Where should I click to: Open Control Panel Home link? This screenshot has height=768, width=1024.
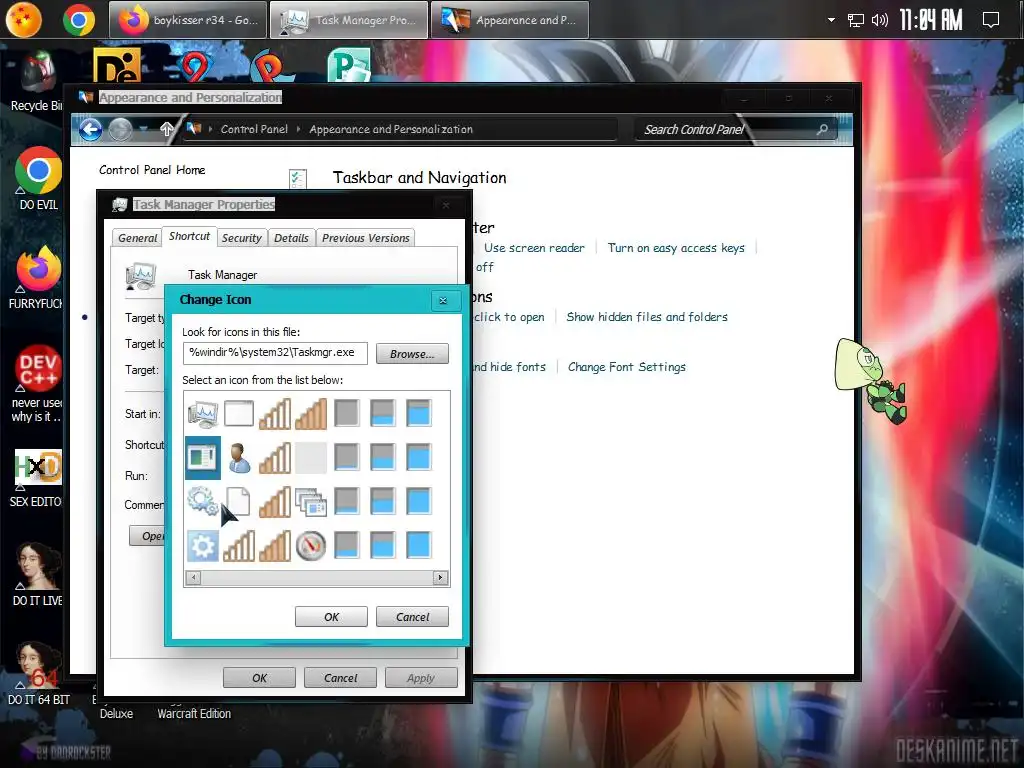pos(152,170)
